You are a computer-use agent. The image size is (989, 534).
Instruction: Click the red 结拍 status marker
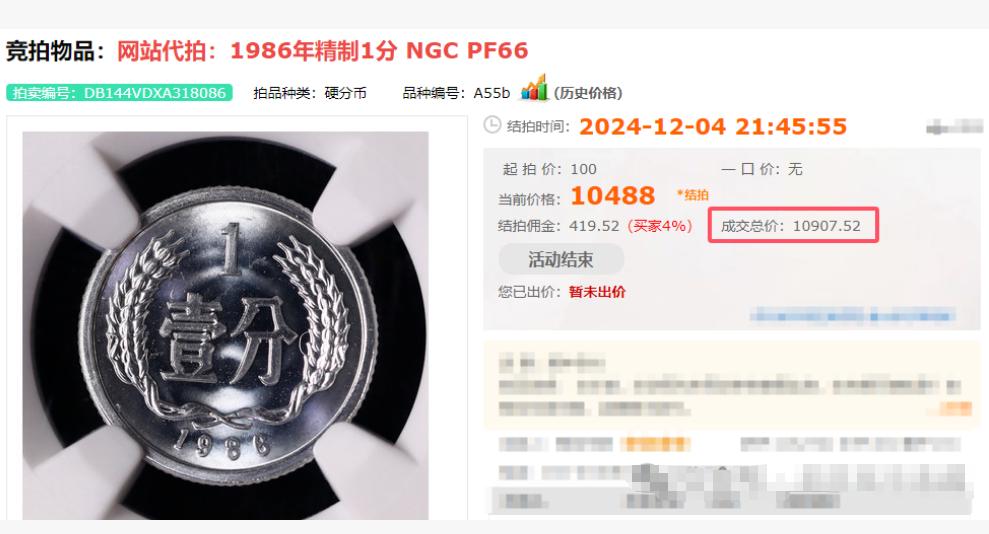click(x=693, y=195)
